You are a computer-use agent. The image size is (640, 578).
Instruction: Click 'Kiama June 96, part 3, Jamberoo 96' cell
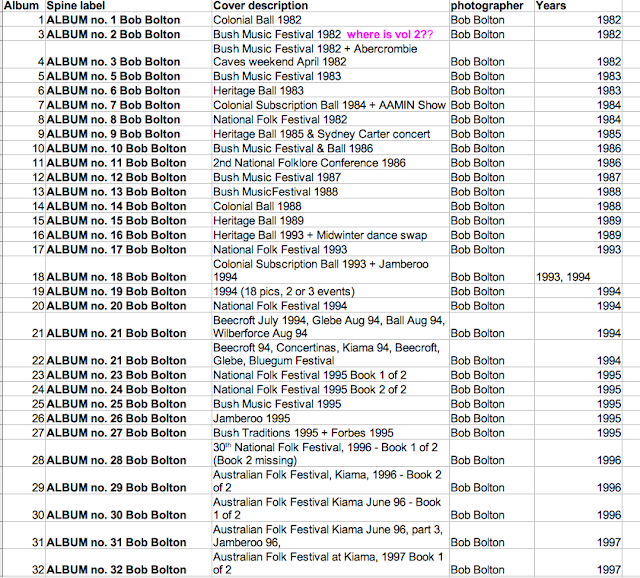pyautogui.click(x=330, y=536)
